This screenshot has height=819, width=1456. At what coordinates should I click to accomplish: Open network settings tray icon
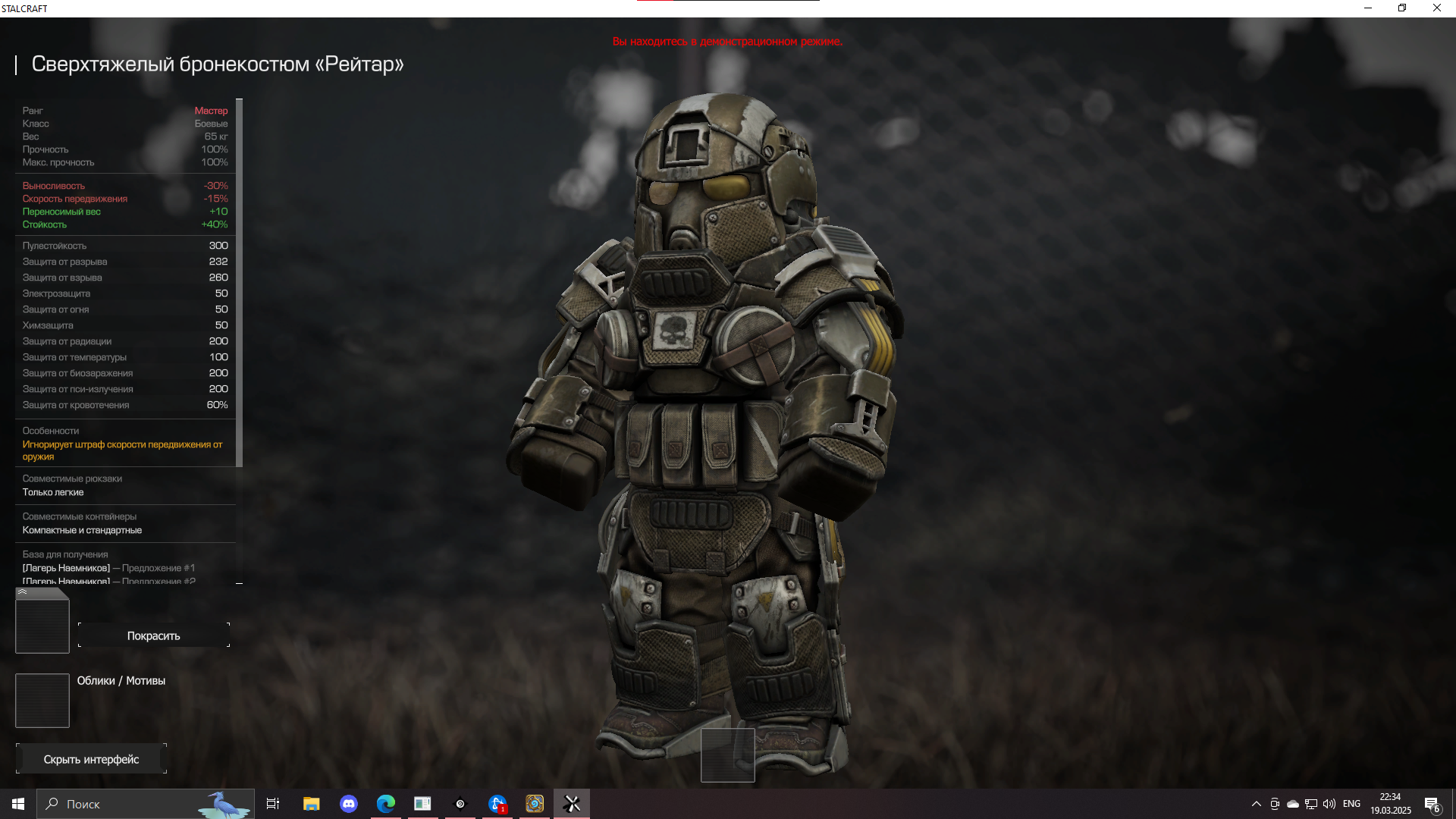click(1311, 804)
